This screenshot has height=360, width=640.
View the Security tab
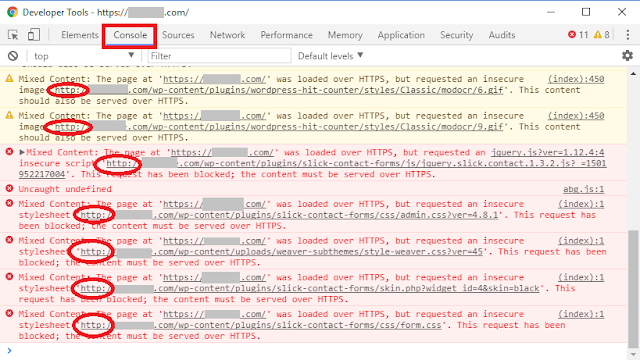[x=456, y=35]
